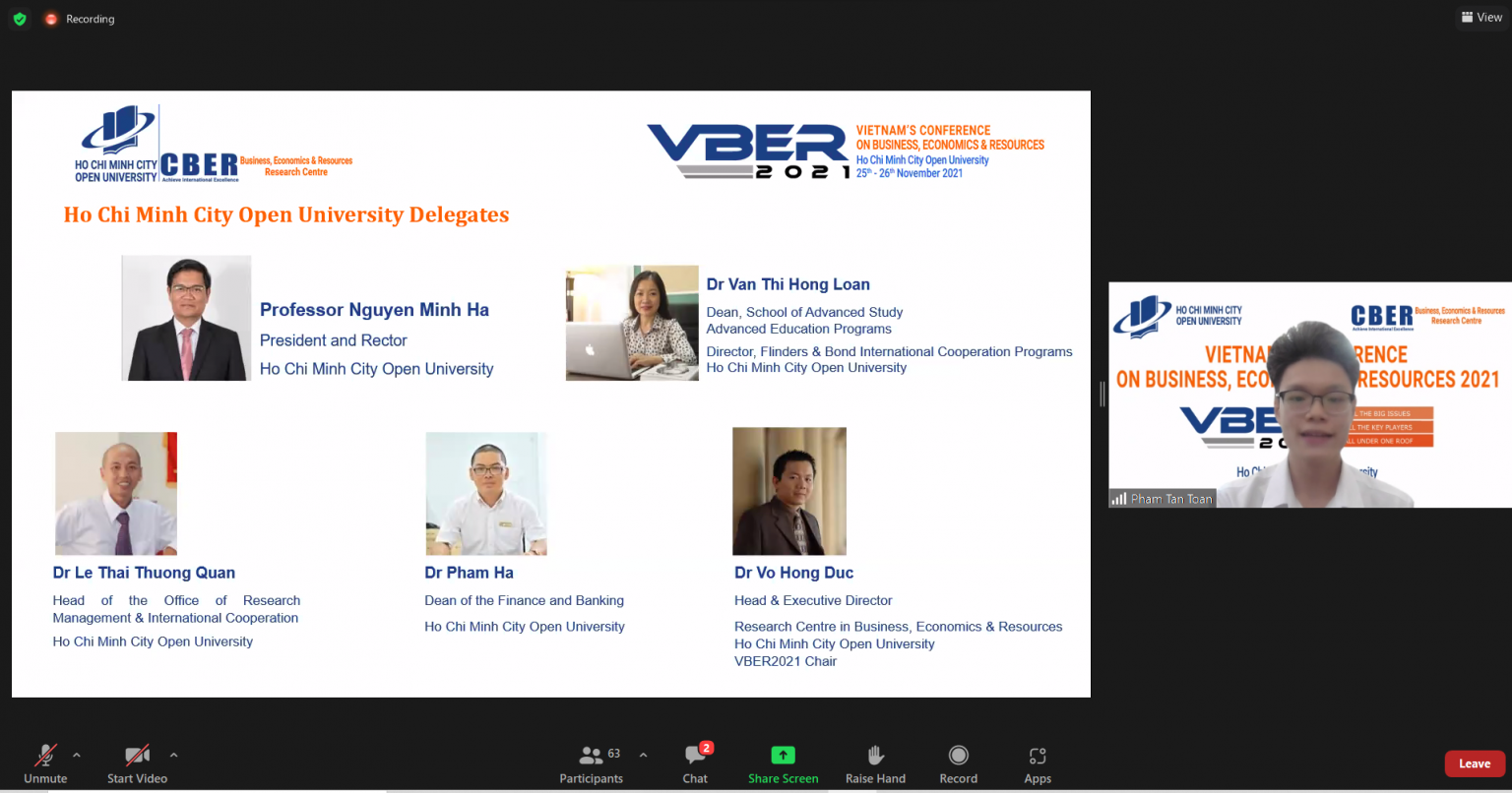Image resolution: width=1512 pixels, height=793 pixels.
Task: Open audio options arrow next to Unmute
Action: tap(77, 756)
